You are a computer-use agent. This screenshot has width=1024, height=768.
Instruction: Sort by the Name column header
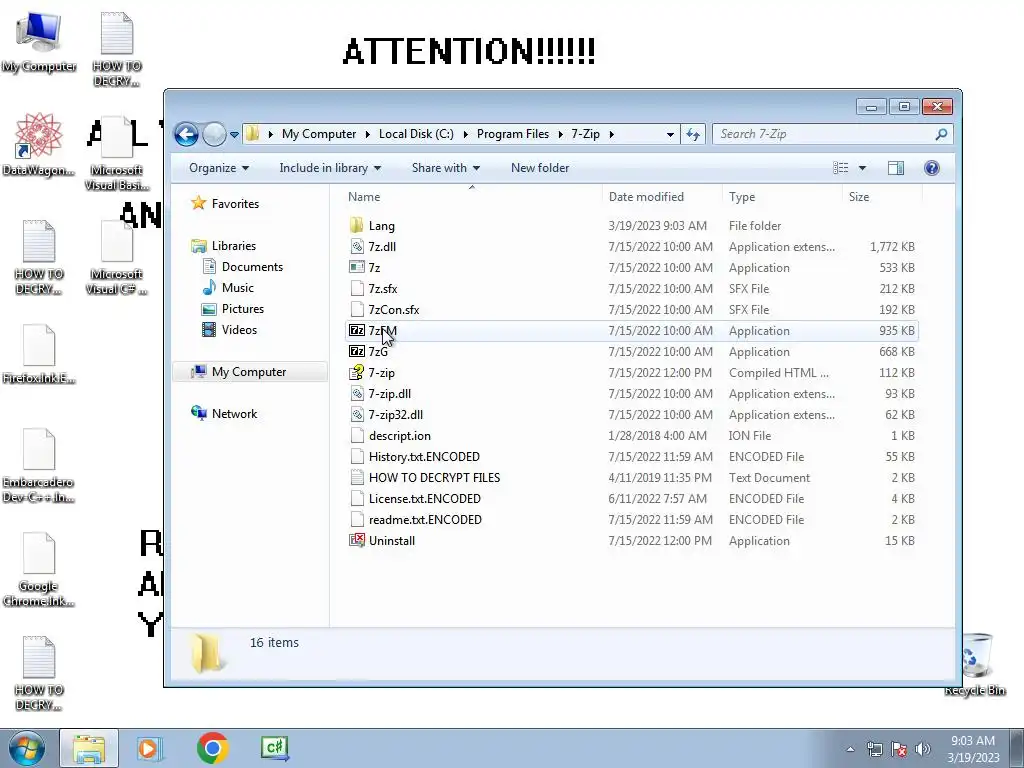[364, 197]
